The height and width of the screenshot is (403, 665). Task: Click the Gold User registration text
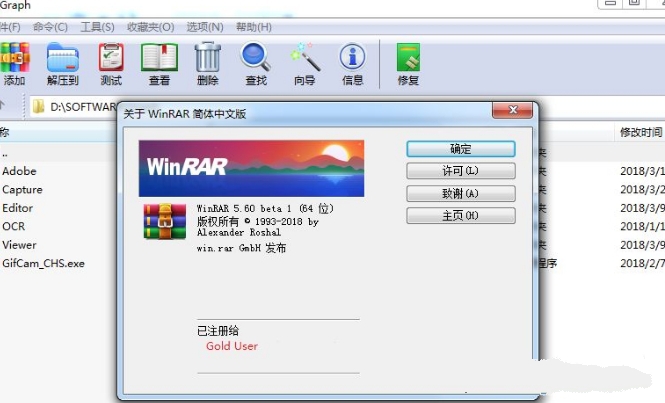coord(232,346)
